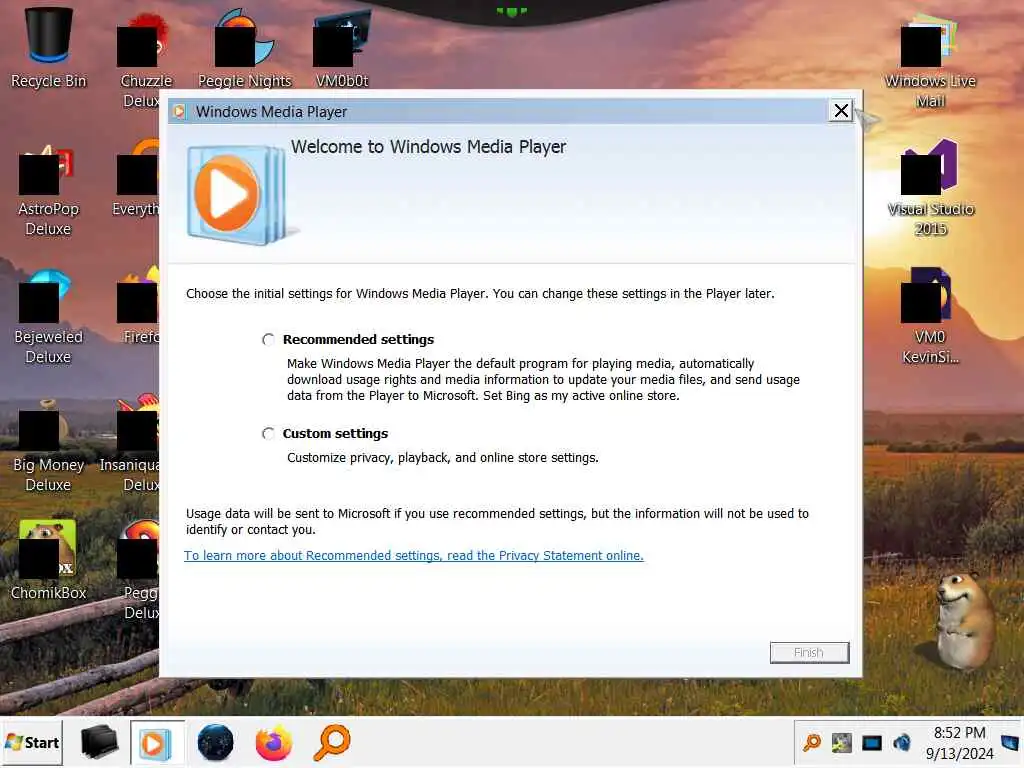Open the black box taskbar icon
Viewport: 1024px width, 768px height.
click(x=99, y=743)
